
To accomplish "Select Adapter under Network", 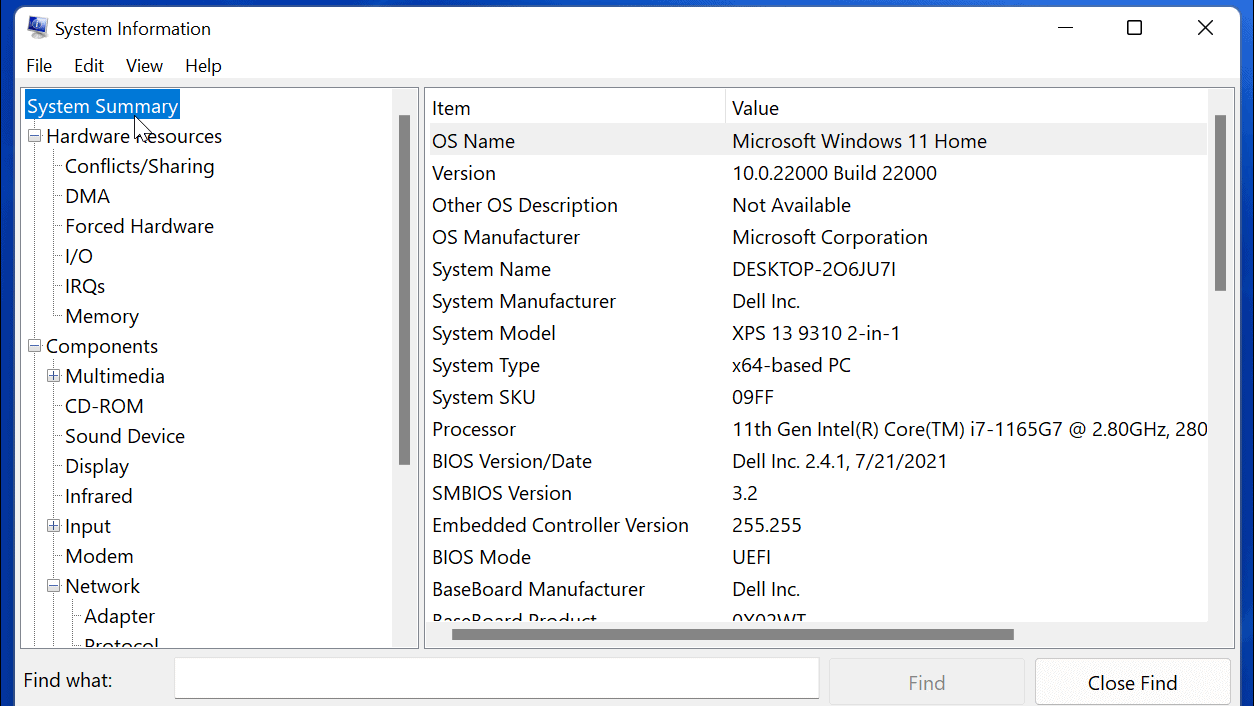I will point(120,616).
